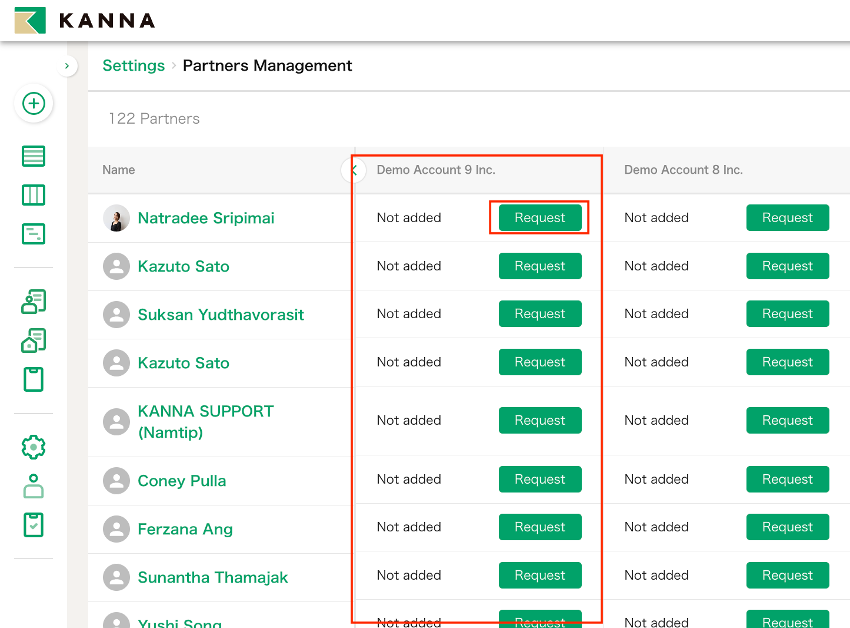This screenshot has height=628, width=850.
Task: Click Natradee Sripimai's avatar photo
Action: (x=117, y=218)
